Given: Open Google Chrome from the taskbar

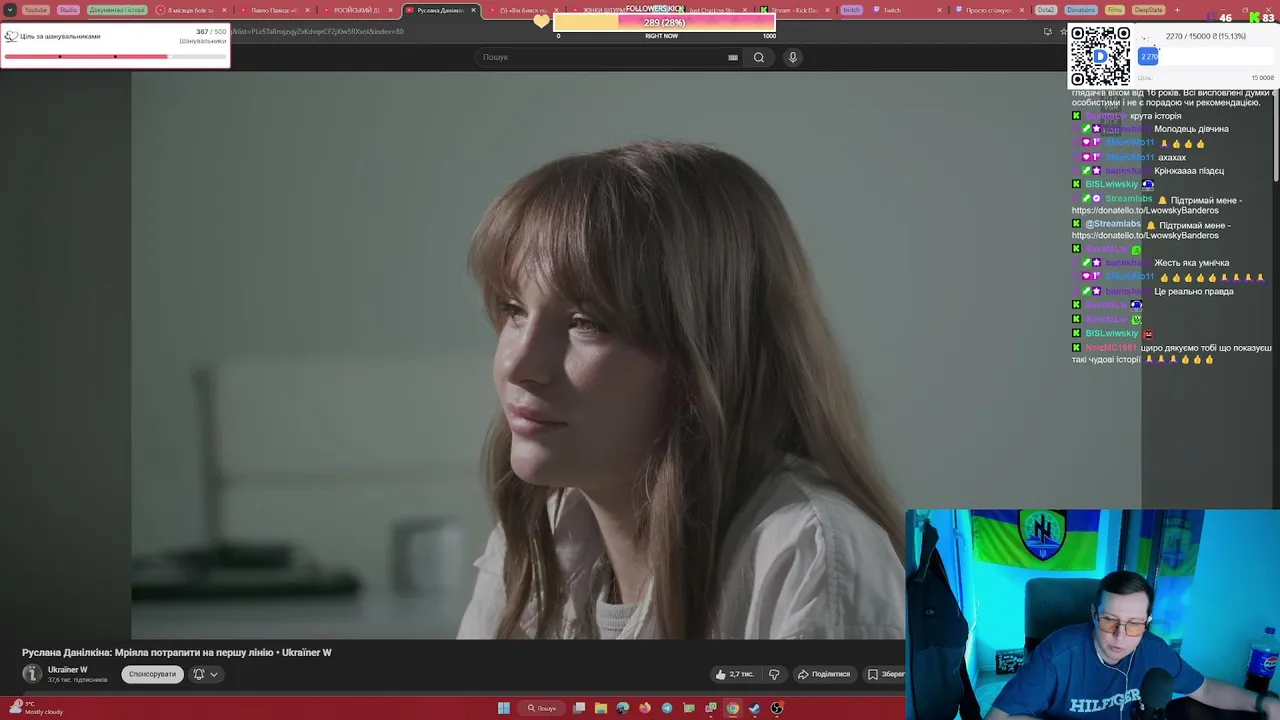Looking at the screenshot, I should coord(733,708).
